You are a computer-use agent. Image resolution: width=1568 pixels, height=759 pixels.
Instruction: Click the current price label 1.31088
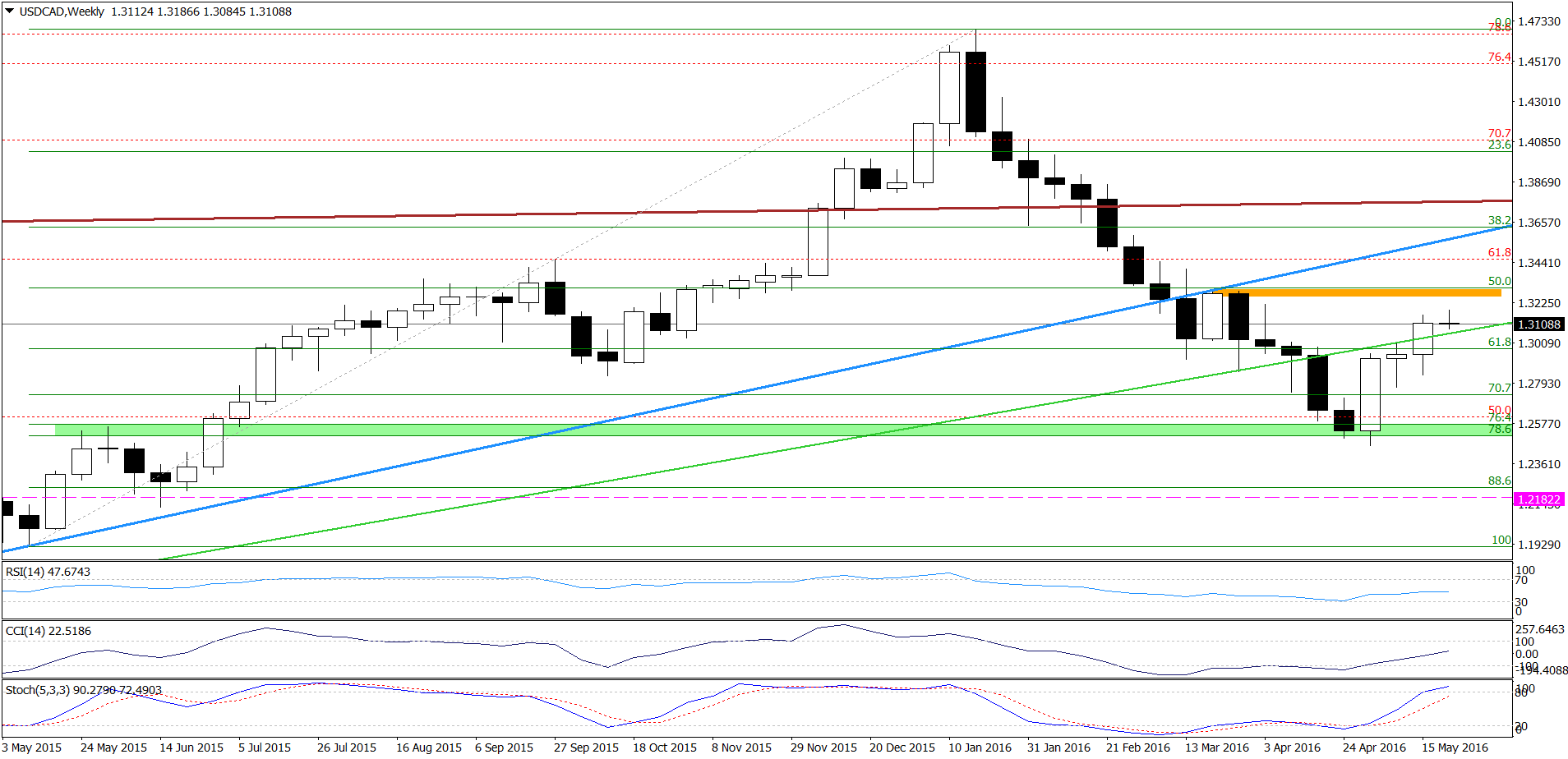coord(1538,325)
